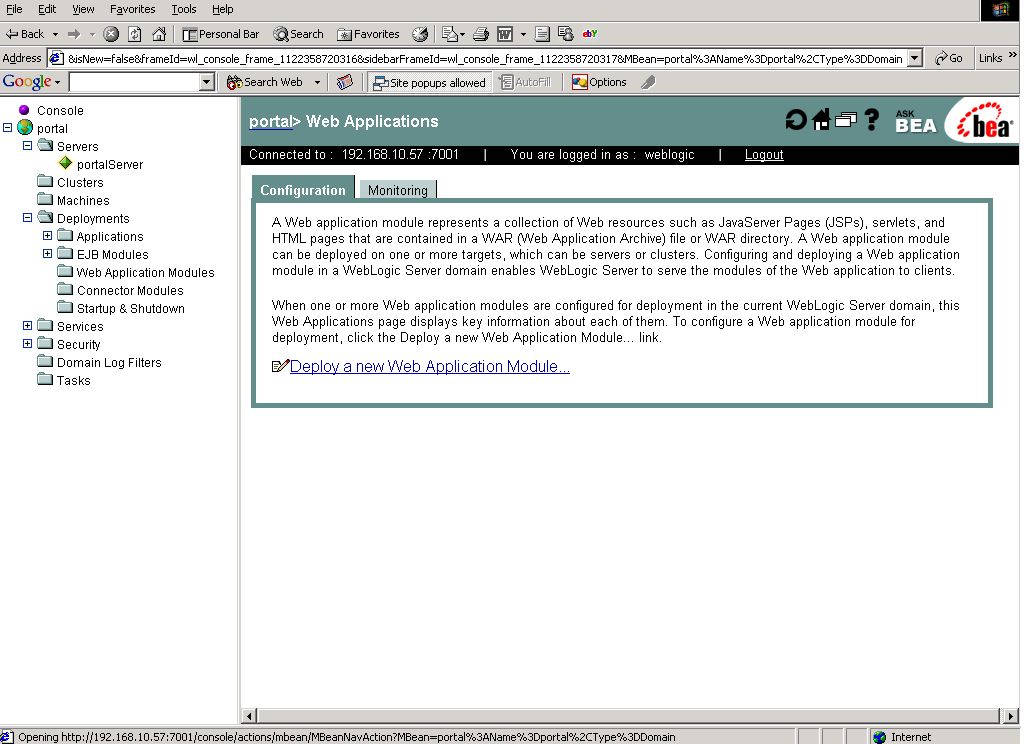Click the horizontal scrollbar left arrow
The width and height of the screenshot is (1024, 744).
(x=249, y=716)
